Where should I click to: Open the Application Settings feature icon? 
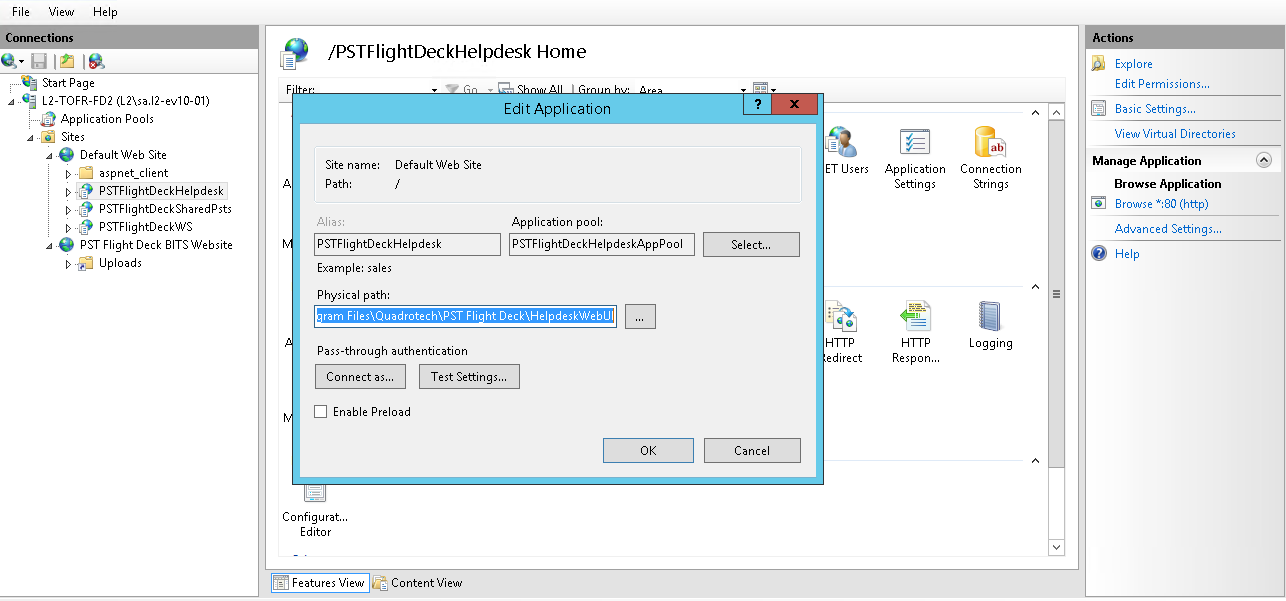914,143
